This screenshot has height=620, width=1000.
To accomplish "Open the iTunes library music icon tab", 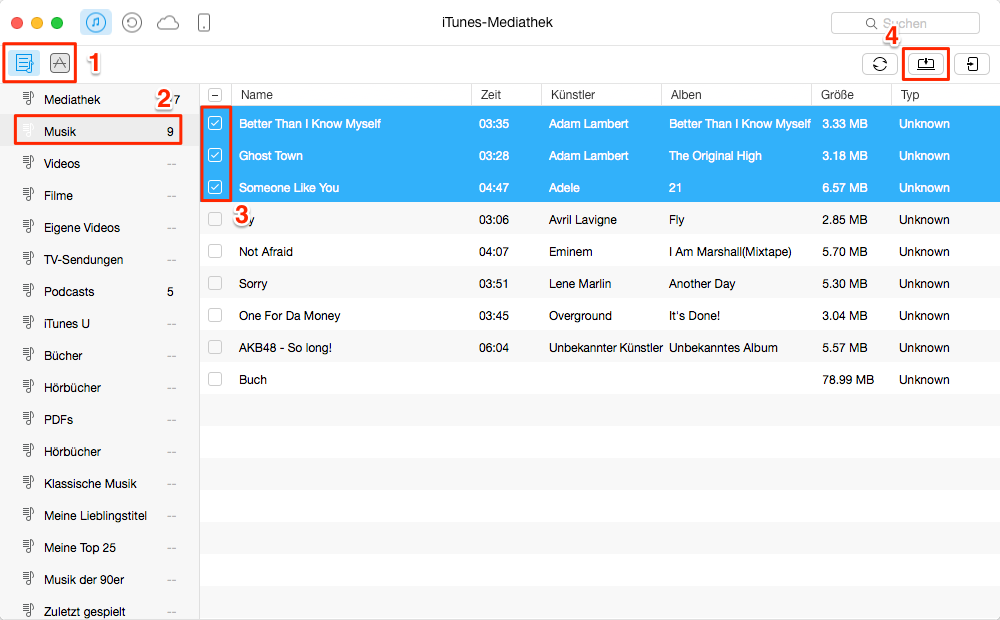I will (96, 23).
